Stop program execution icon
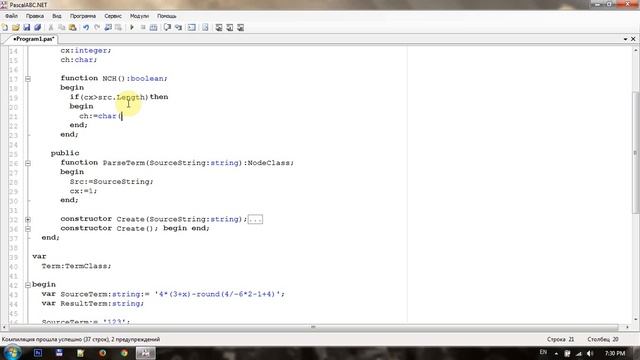640x360 pixels. [143, 27]
